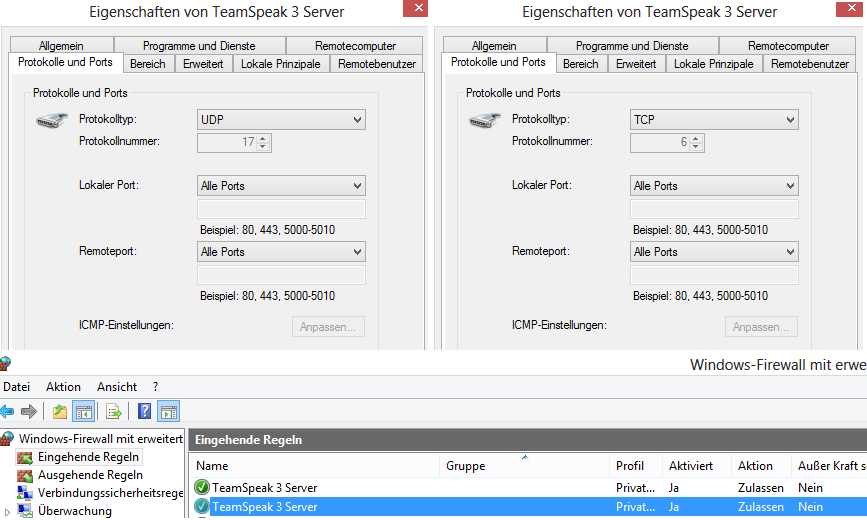The image size is (867, 520).
Task: Click the Überwachung tree icon
Action: pos(25,511)
